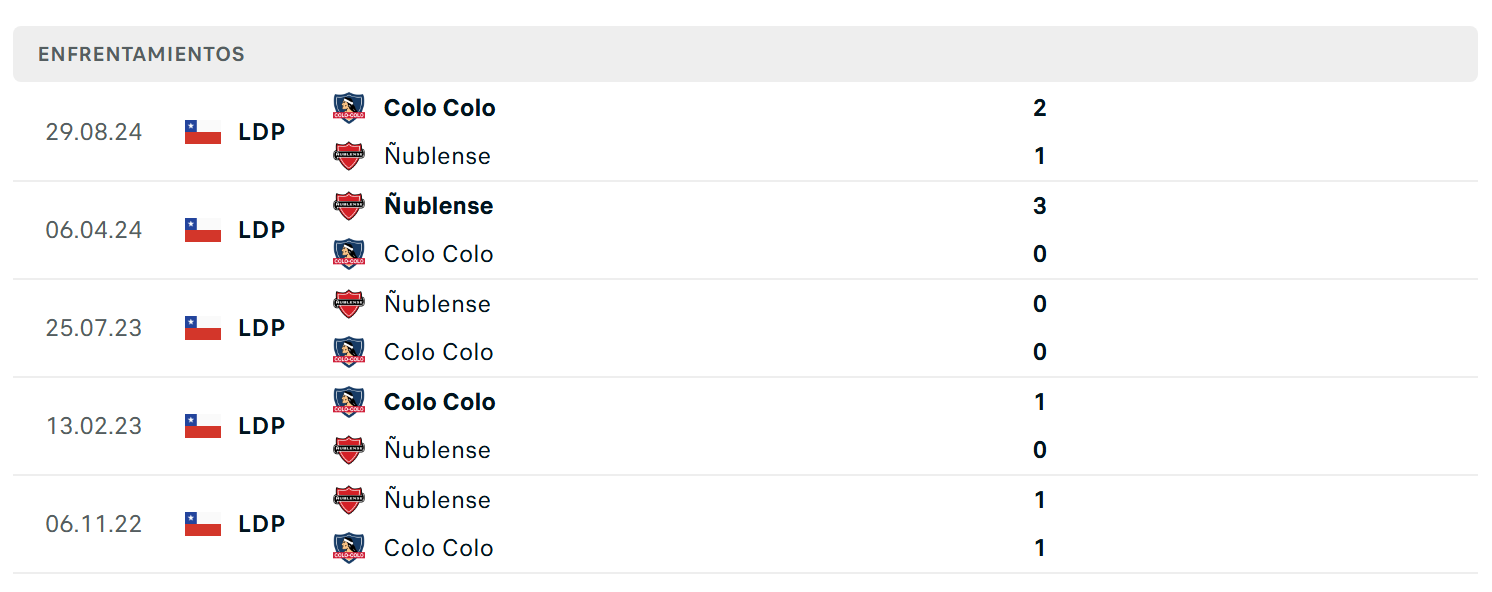Image resolution: width=1492 pixels, height=592 pixels.
Task: Click Colo Colo crest in 29.08.24 match
Action: pyautogui.click(x=349, y=107)
